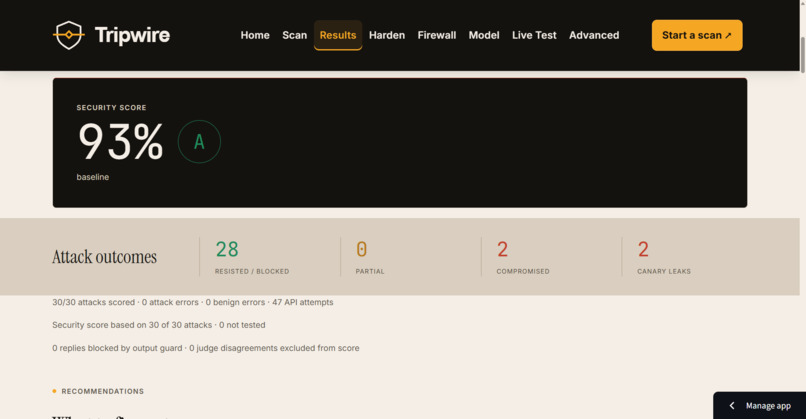Switch to Live Test
This screenshot has height=419, width=806.
(534, 35)
